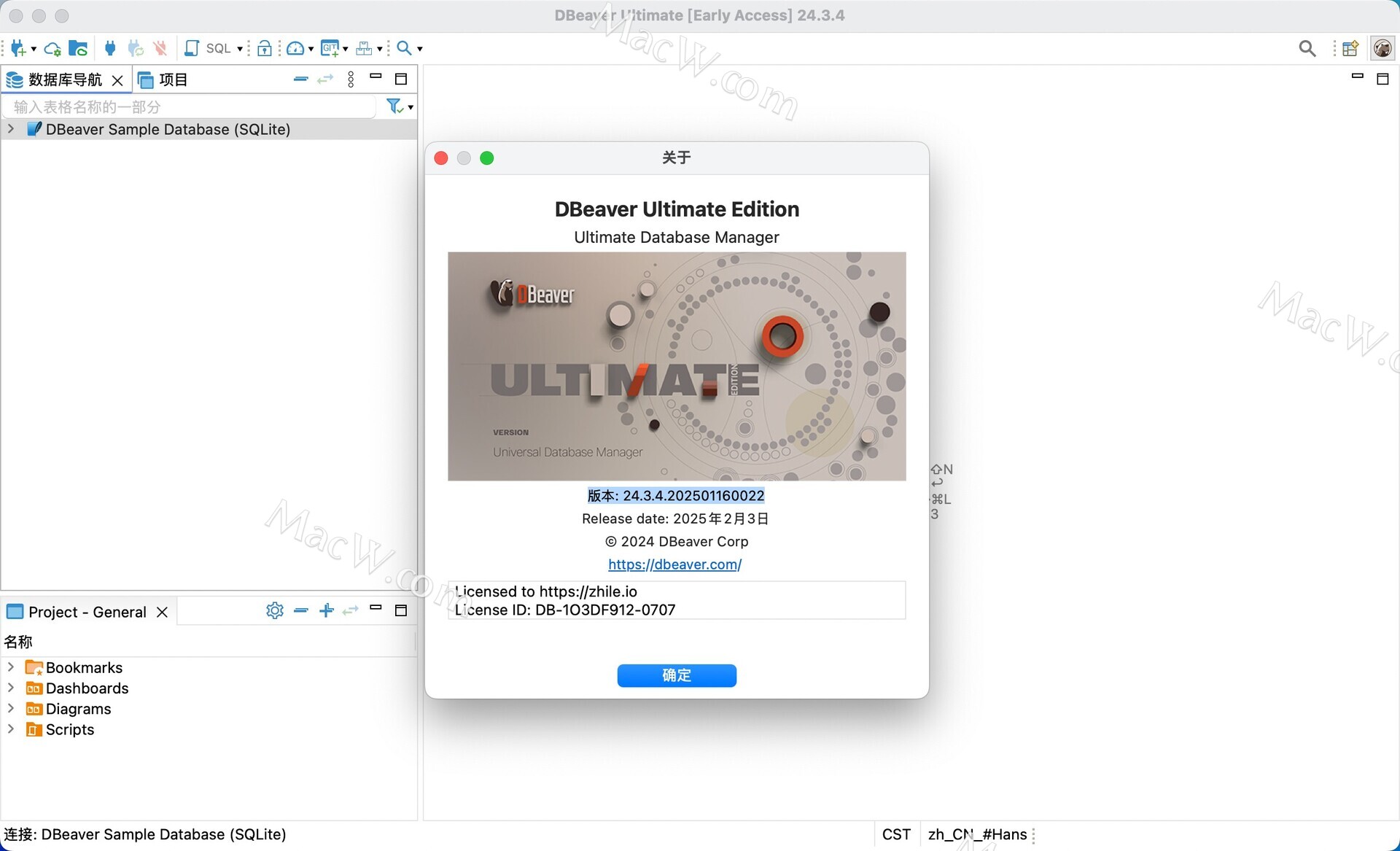1400x851 pixels.
Task: Expand DBeaver Sample Database tree node
Action: [11, 129]
